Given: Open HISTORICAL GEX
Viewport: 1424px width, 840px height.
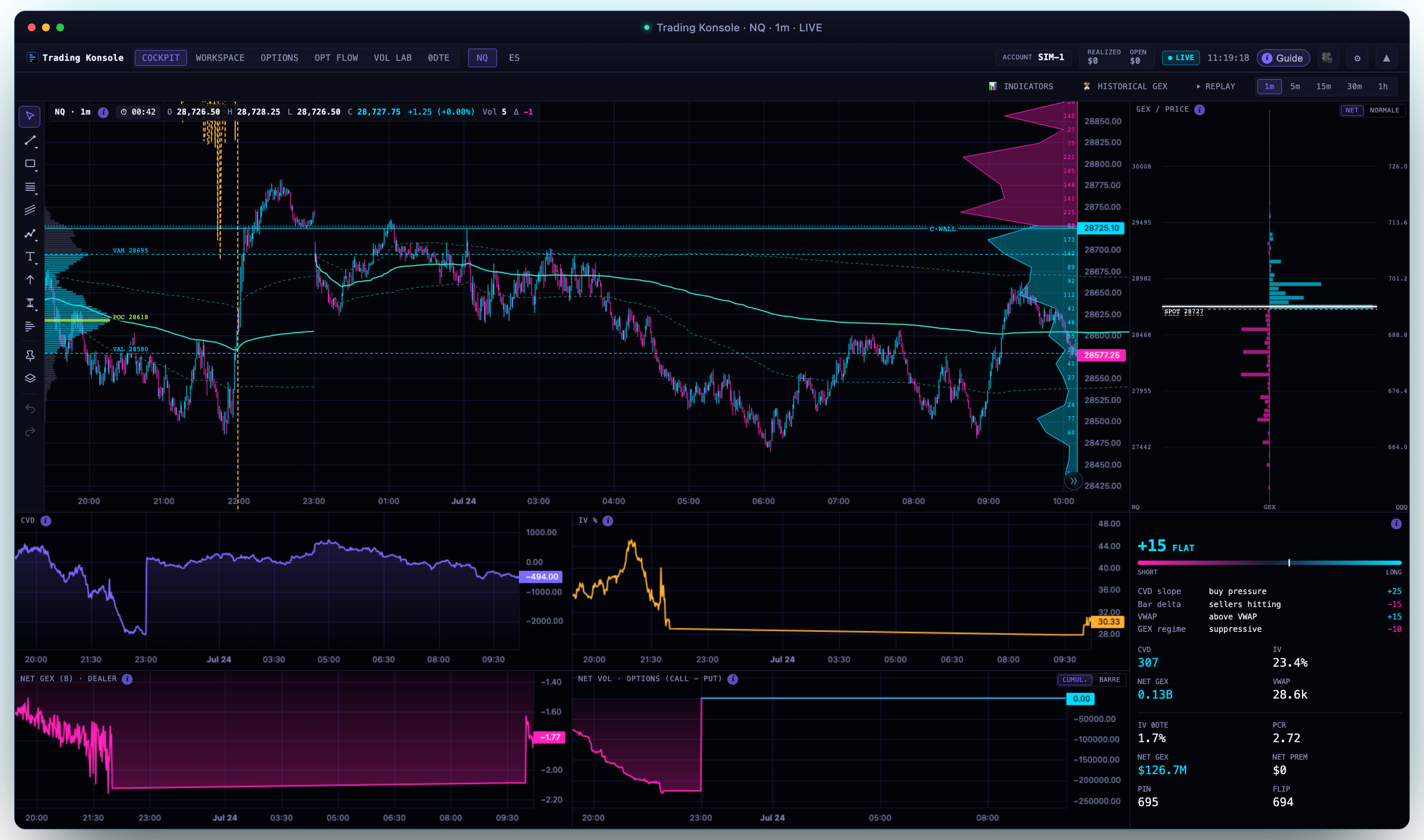Looking at the screenshot, I should 1125,86.
